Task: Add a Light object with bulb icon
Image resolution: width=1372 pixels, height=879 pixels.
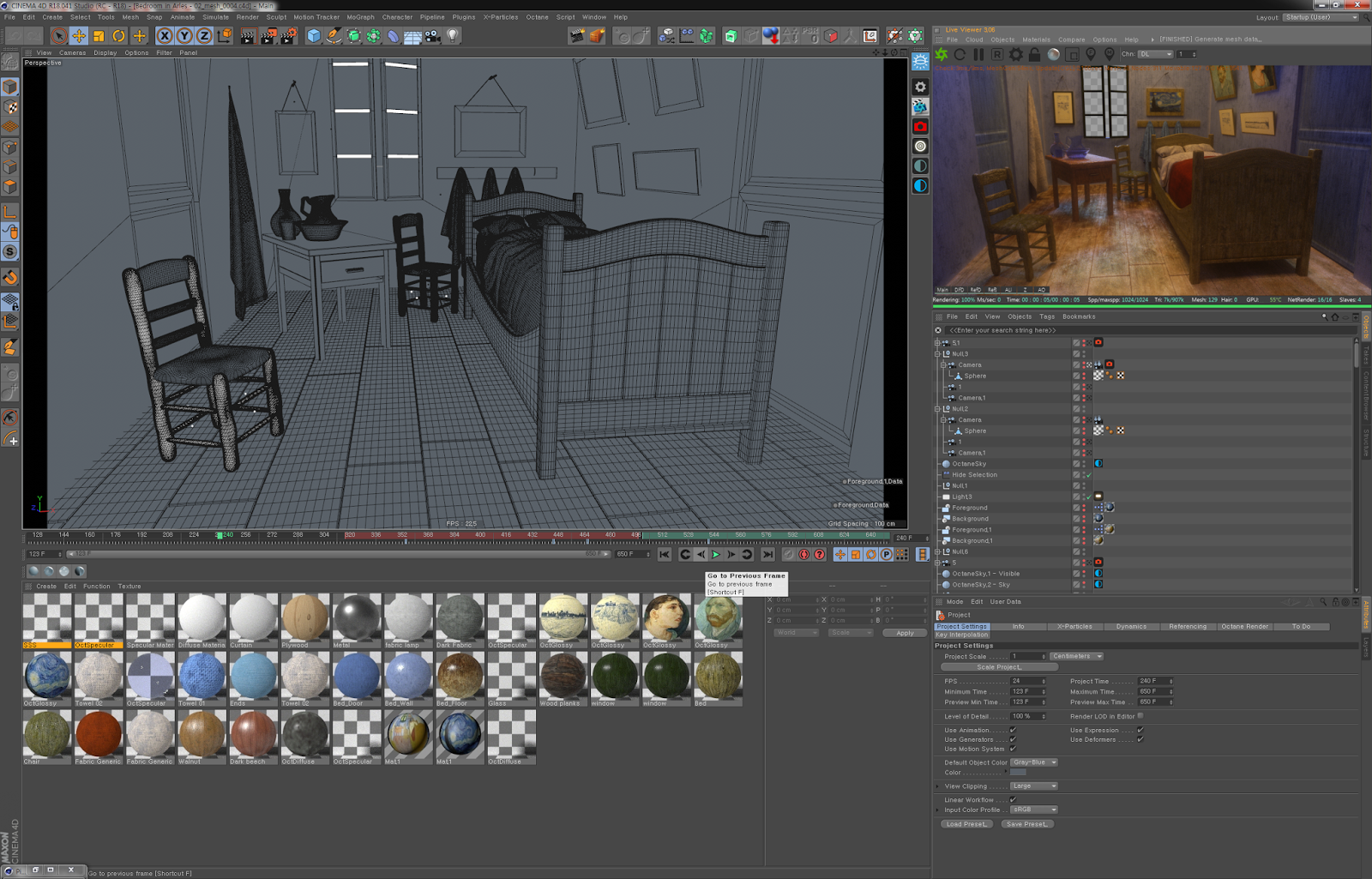Action: 453,36
